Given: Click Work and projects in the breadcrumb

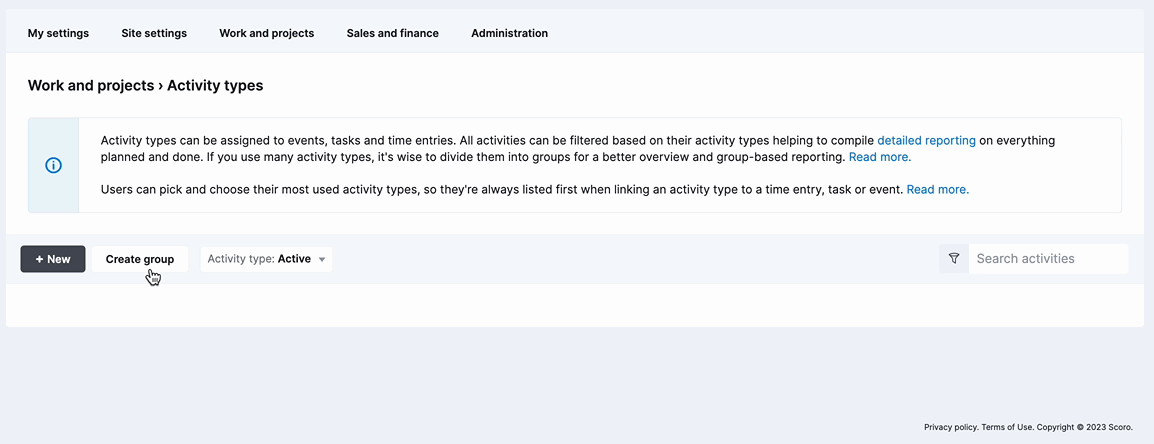Looking at the screenshot, I should coord(91,85).
